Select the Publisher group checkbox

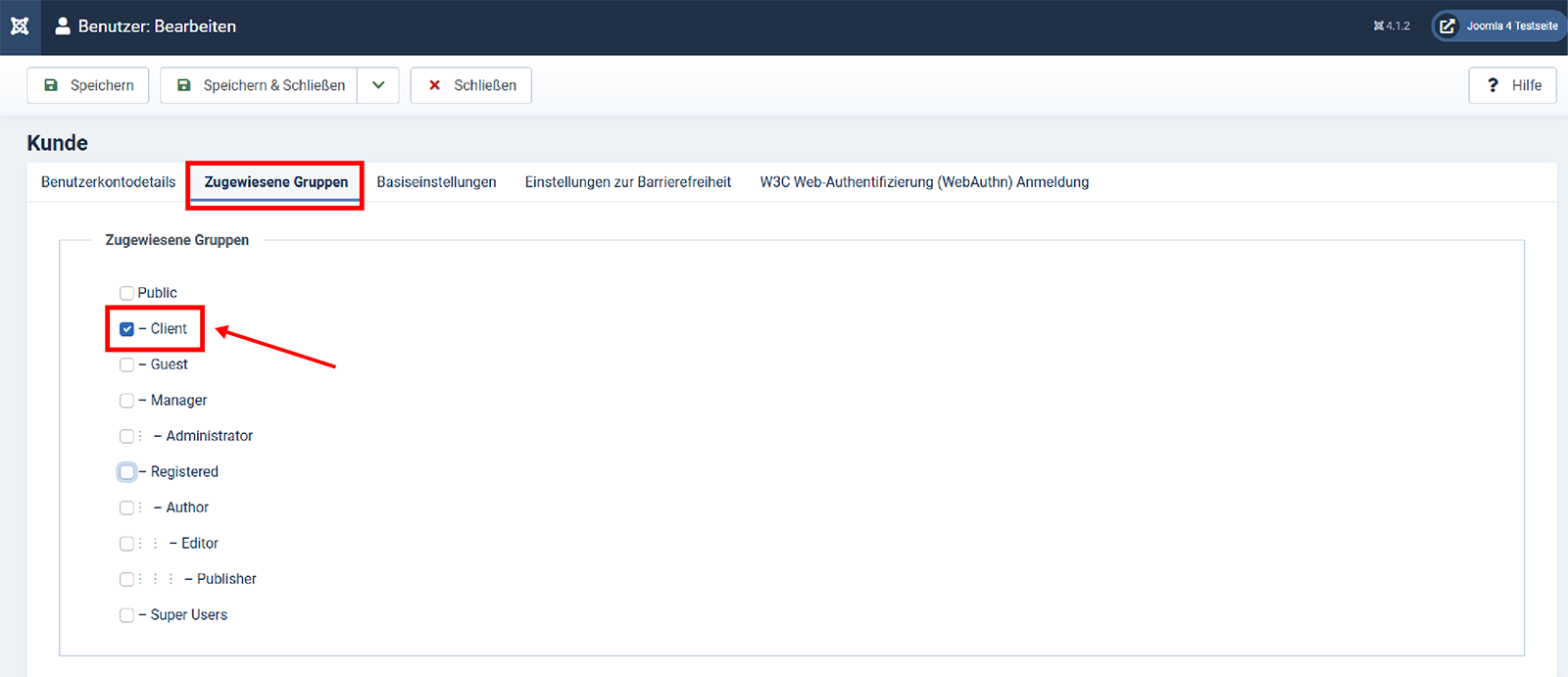click(126, 579)
